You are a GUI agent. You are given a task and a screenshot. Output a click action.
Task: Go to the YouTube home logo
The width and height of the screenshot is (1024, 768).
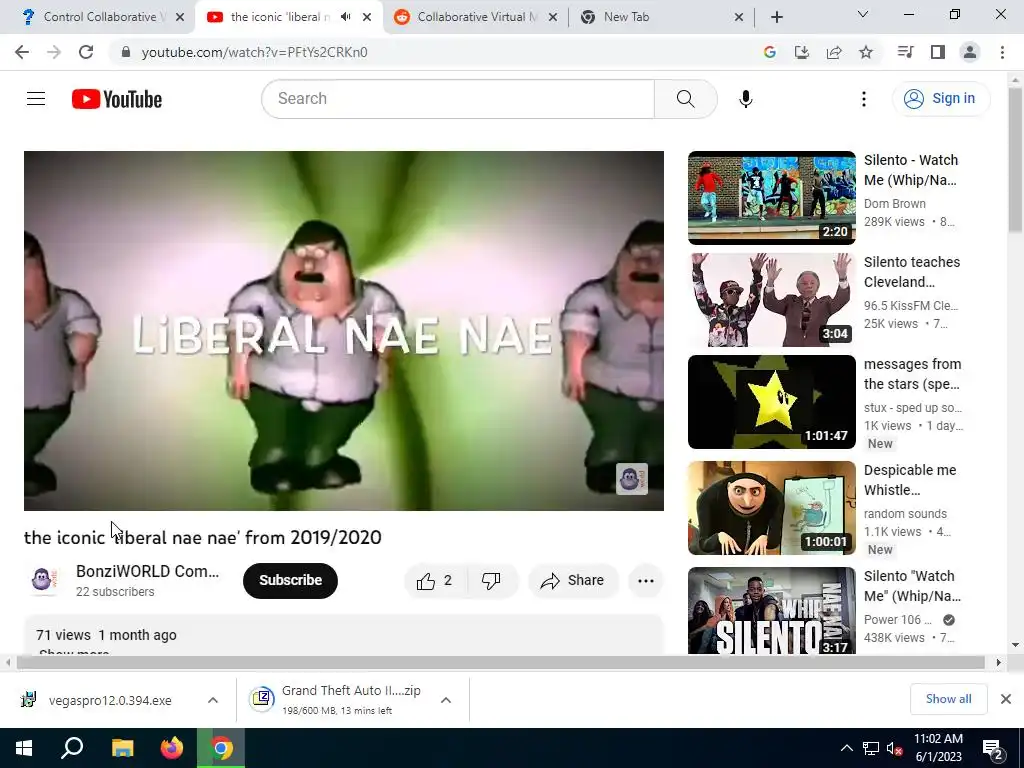tap(117, 99)
